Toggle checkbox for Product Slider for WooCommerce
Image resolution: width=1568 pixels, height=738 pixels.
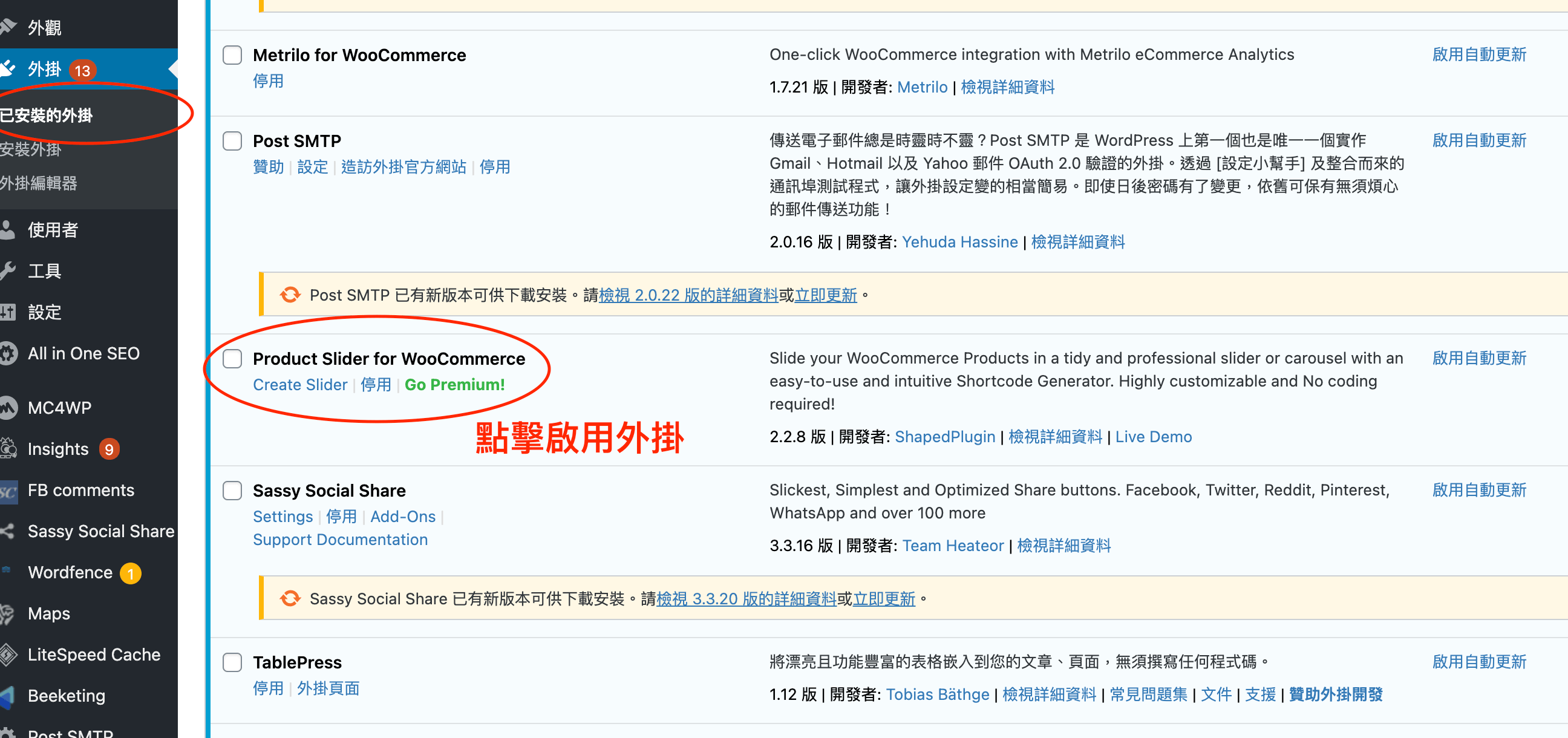tap(233, 358)
